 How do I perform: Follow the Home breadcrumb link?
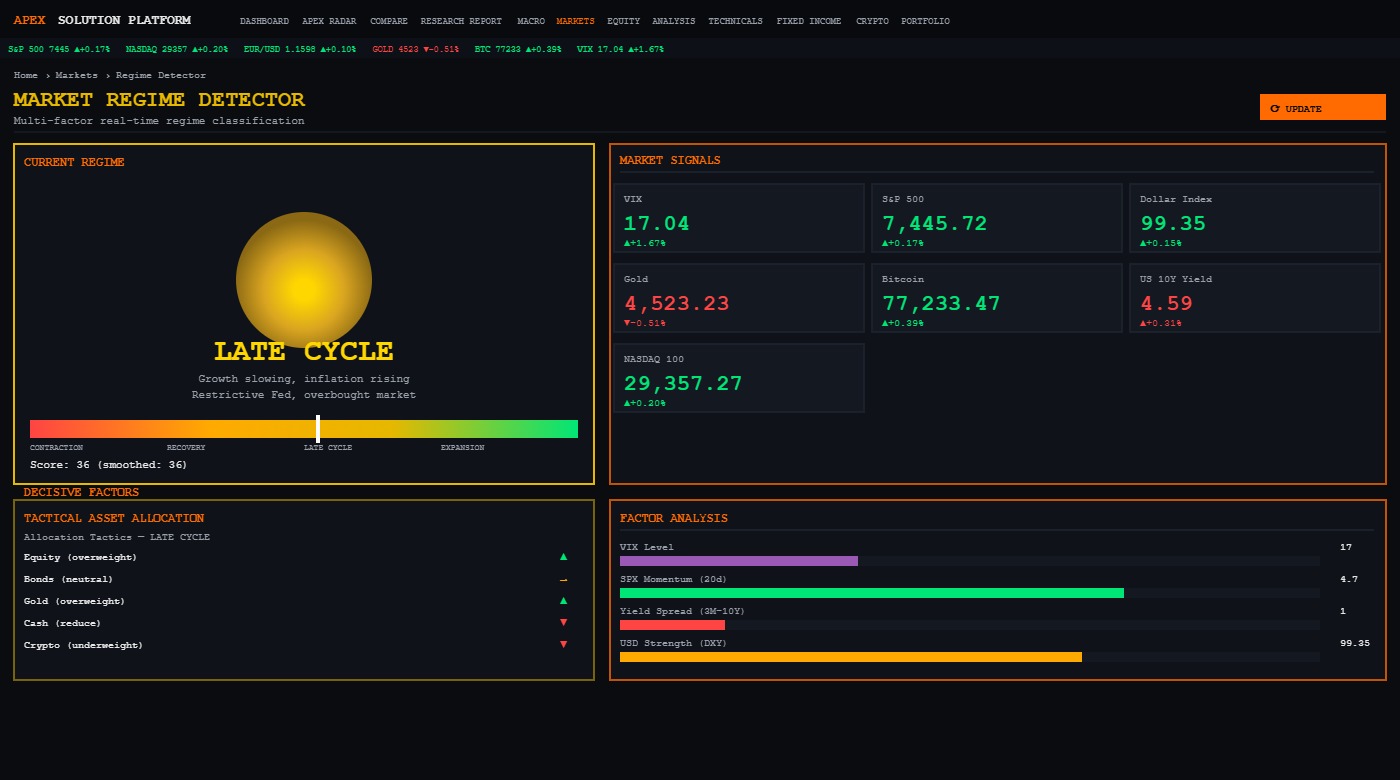26,75
